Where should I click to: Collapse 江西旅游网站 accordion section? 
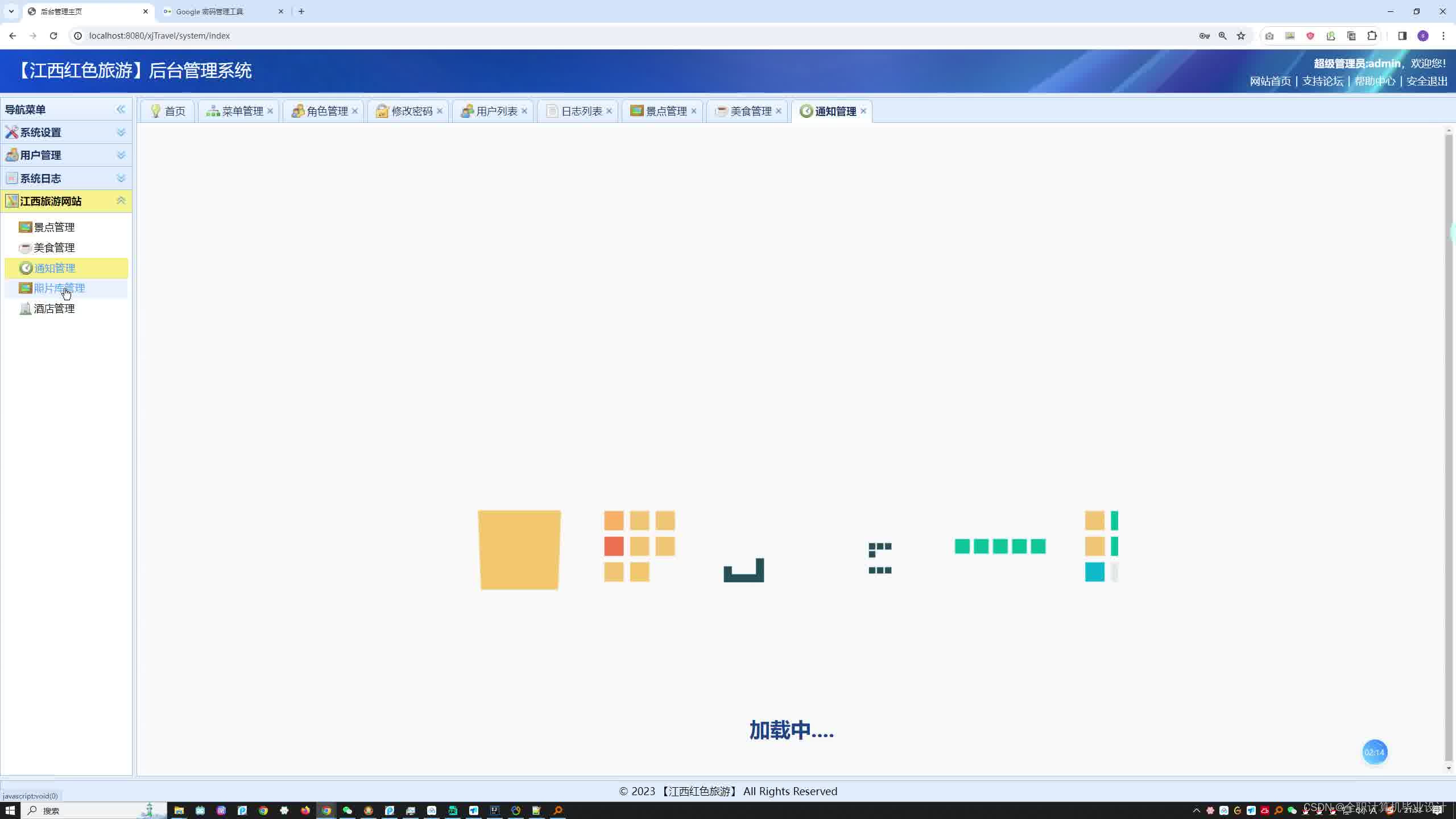[121, 201]
